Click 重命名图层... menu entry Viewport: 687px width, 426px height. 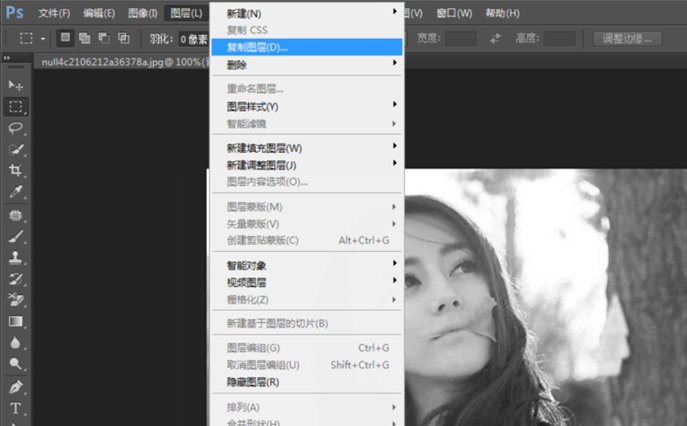click(307, 89)
